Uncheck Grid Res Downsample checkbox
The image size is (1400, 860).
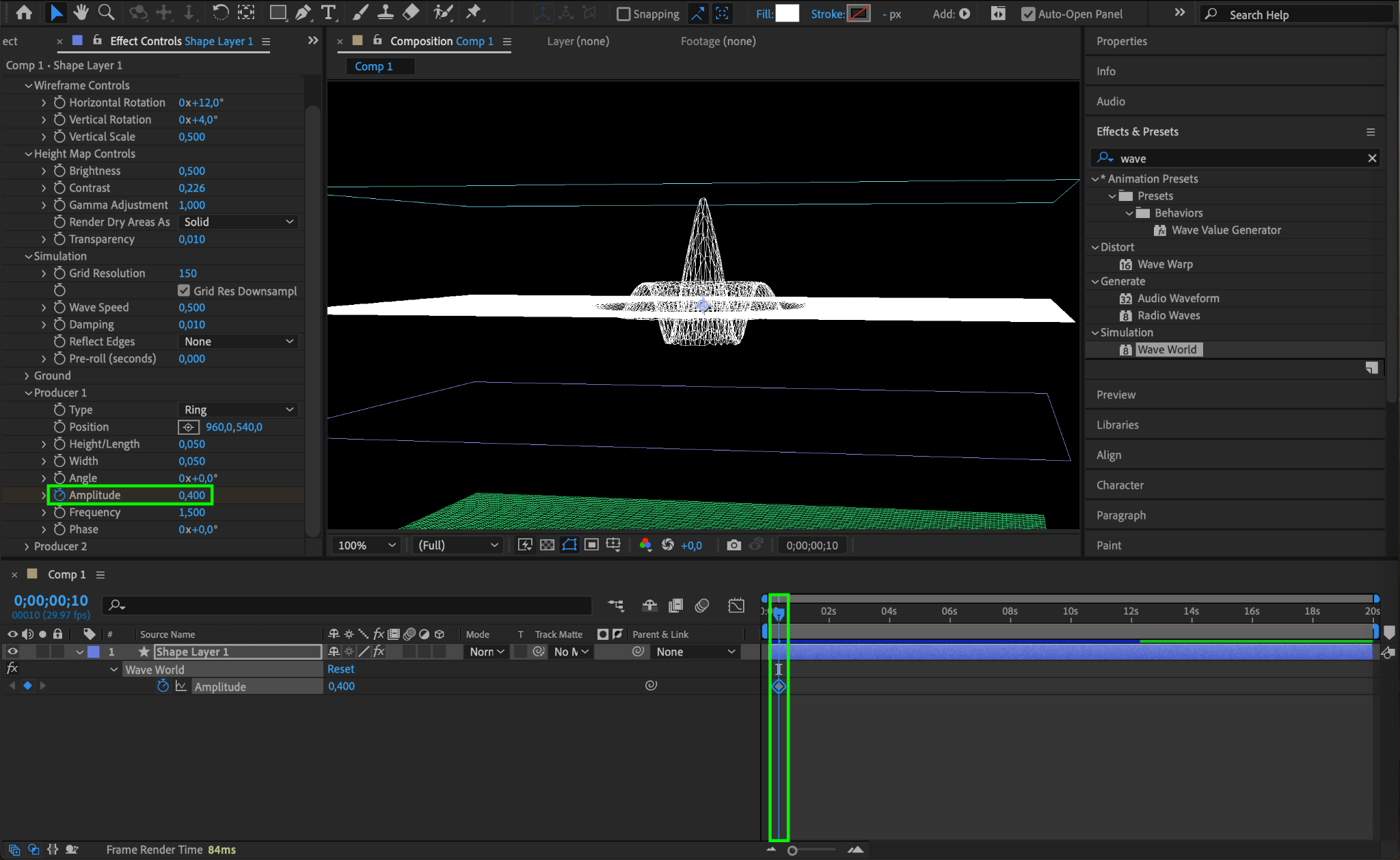point(184,291)
